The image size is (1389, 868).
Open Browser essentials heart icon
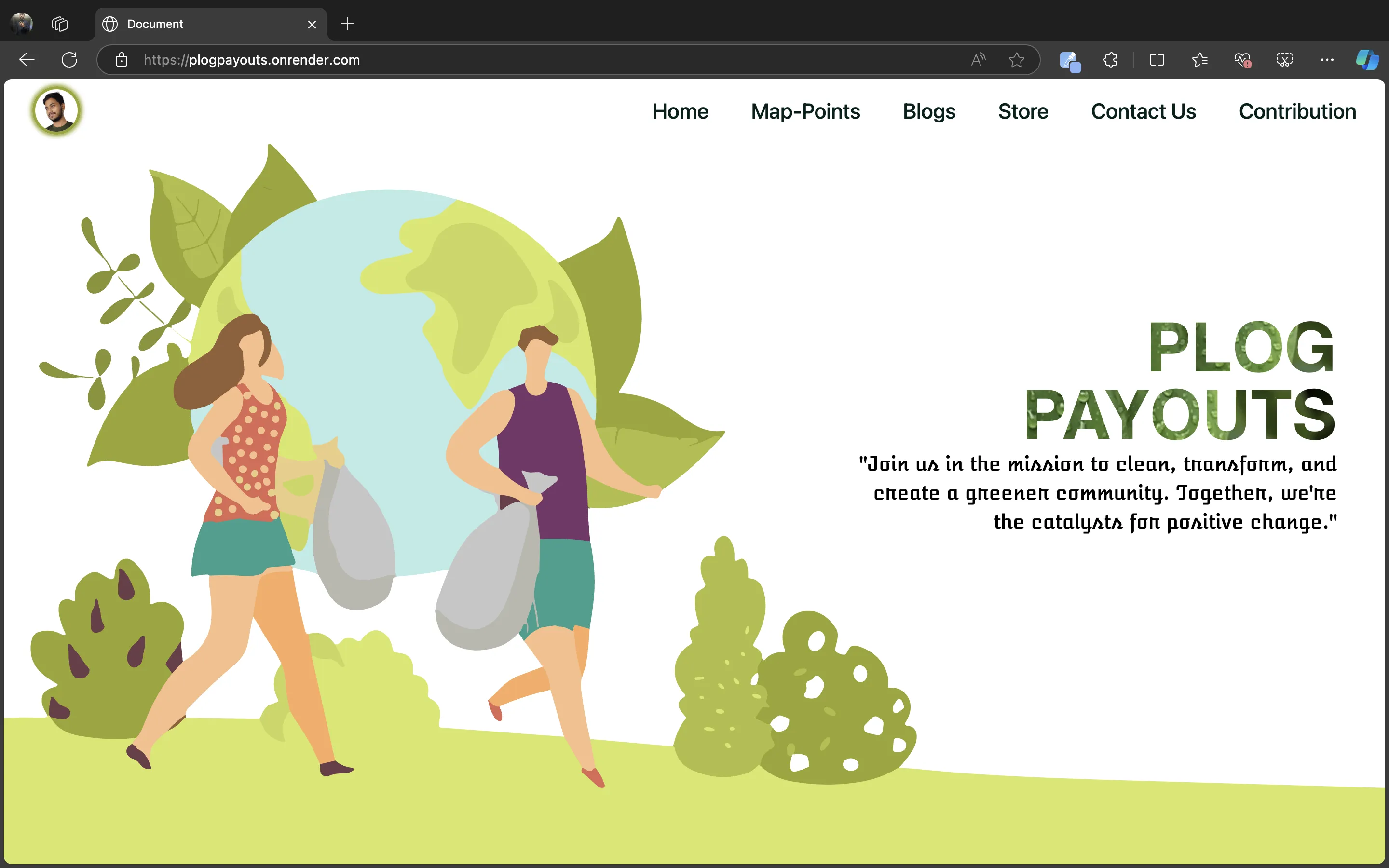[x=1242, y=60]
